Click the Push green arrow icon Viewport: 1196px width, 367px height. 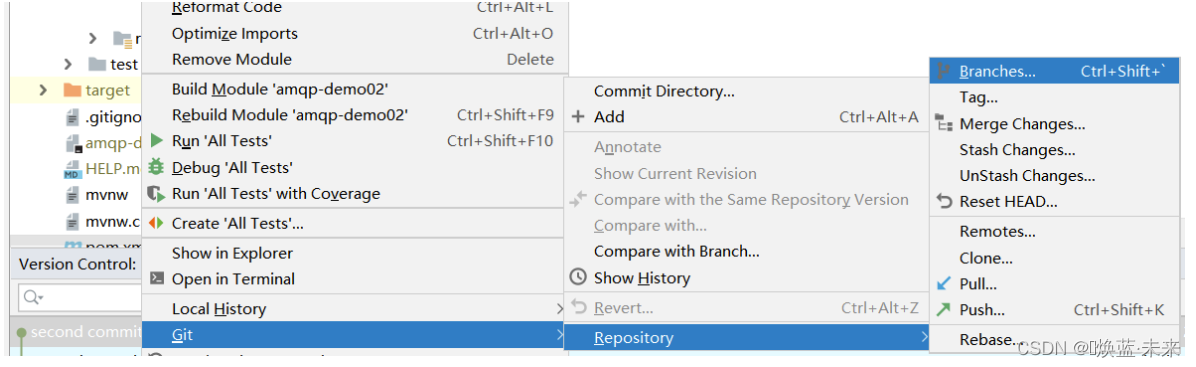pyautogui.click(x=944, y=310)
